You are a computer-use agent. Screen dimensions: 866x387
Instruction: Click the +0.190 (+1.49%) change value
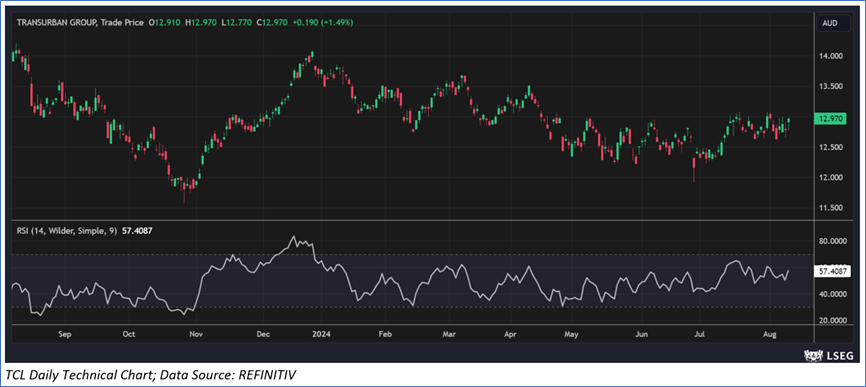[324, 23]
